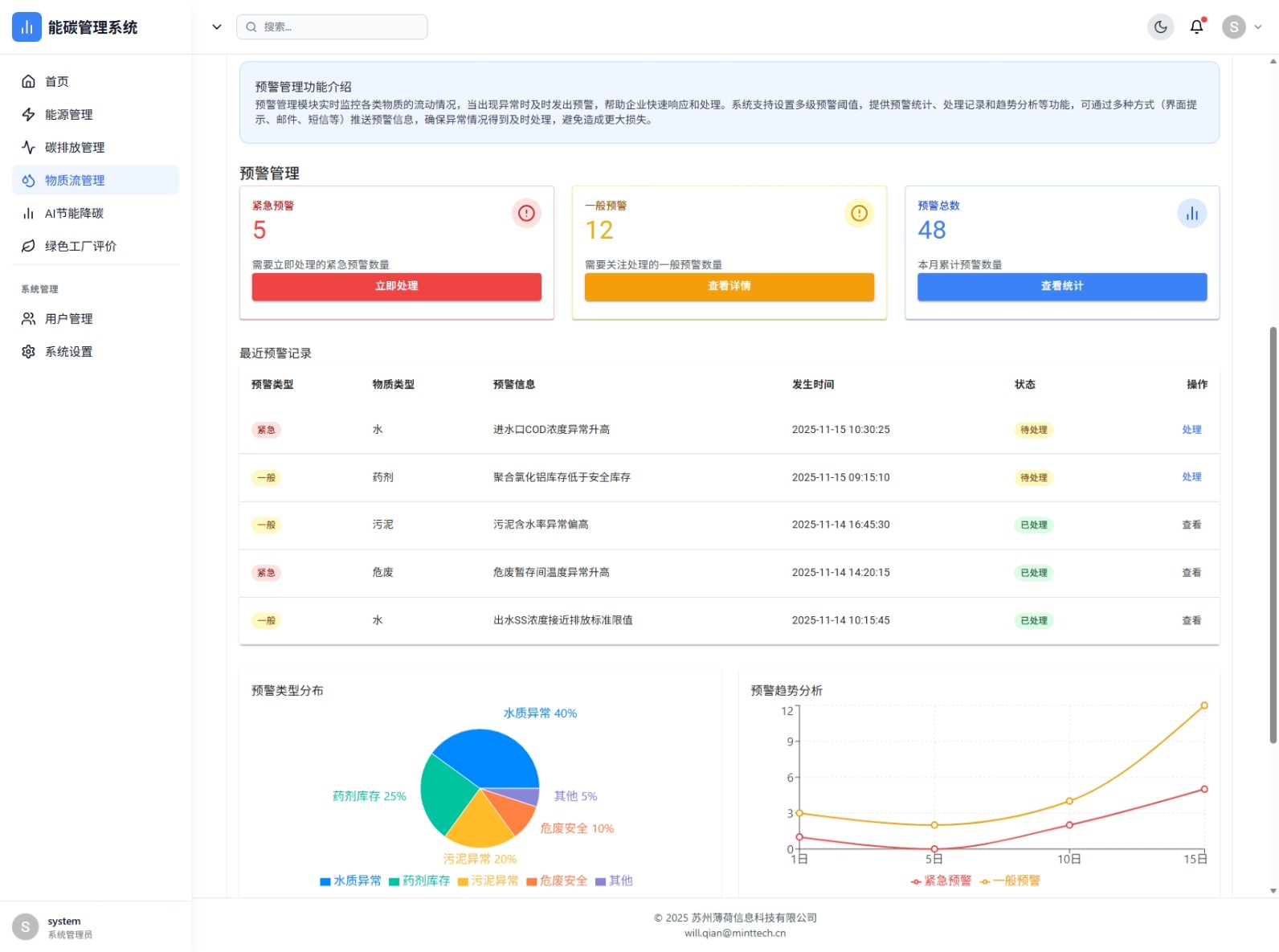Click the green 药剂库存 legend swatch
Screen dimensions: 1279x952
(394, 881)
